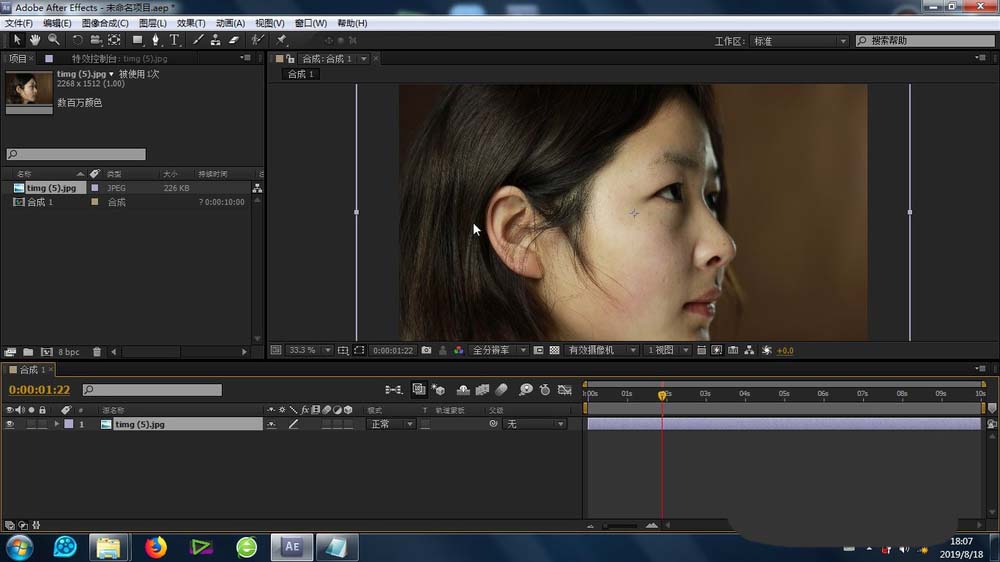This screenshot has height=562, width=1000.
Task: Open the 效果(T) menu
Action: click(191, 23)
